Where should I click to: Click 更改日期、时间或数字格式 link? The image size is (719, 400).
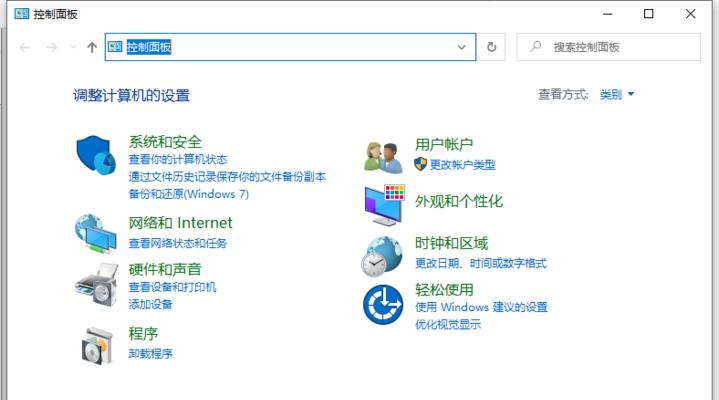[x=481, y=263]
